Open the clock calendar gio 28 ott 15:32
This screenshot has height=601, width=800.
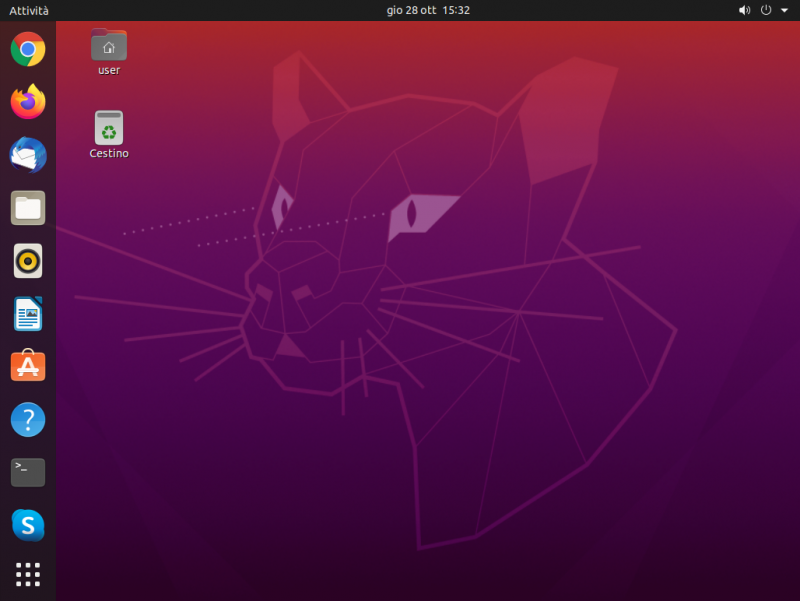[x=428, y=10]
